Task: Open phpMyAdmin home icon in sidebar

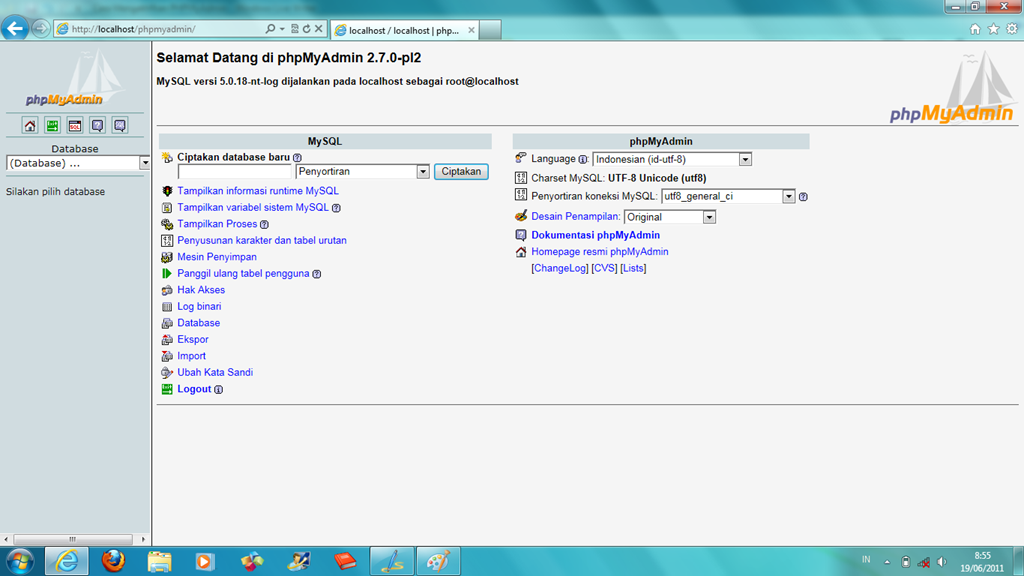Action: coord(30,125)
